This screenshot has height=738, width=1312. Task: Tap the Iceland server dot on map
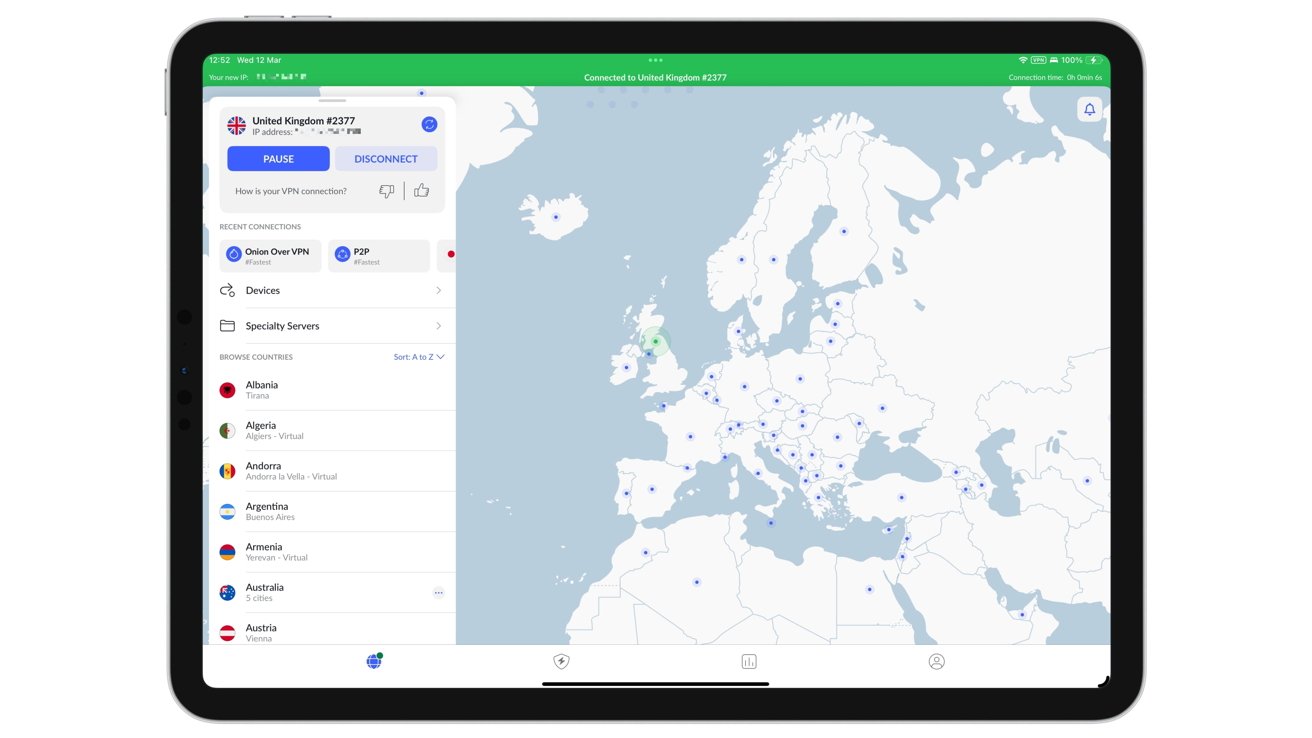point(556,217)
